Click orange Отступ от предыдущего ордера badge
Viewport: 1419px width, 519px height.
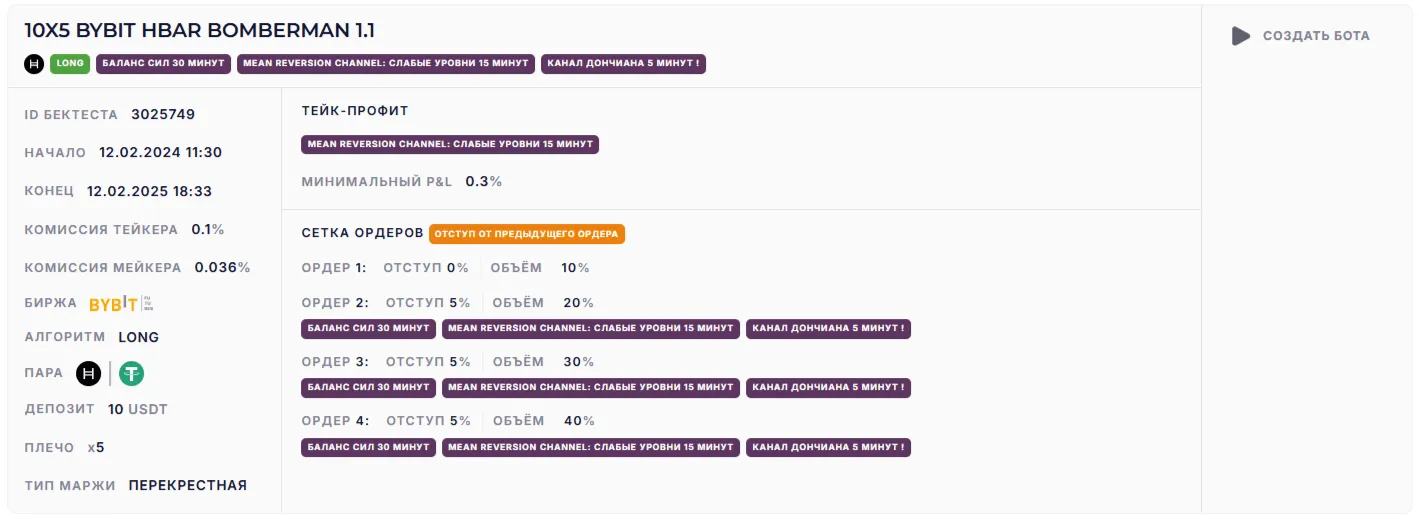click(x=527, y=234)
